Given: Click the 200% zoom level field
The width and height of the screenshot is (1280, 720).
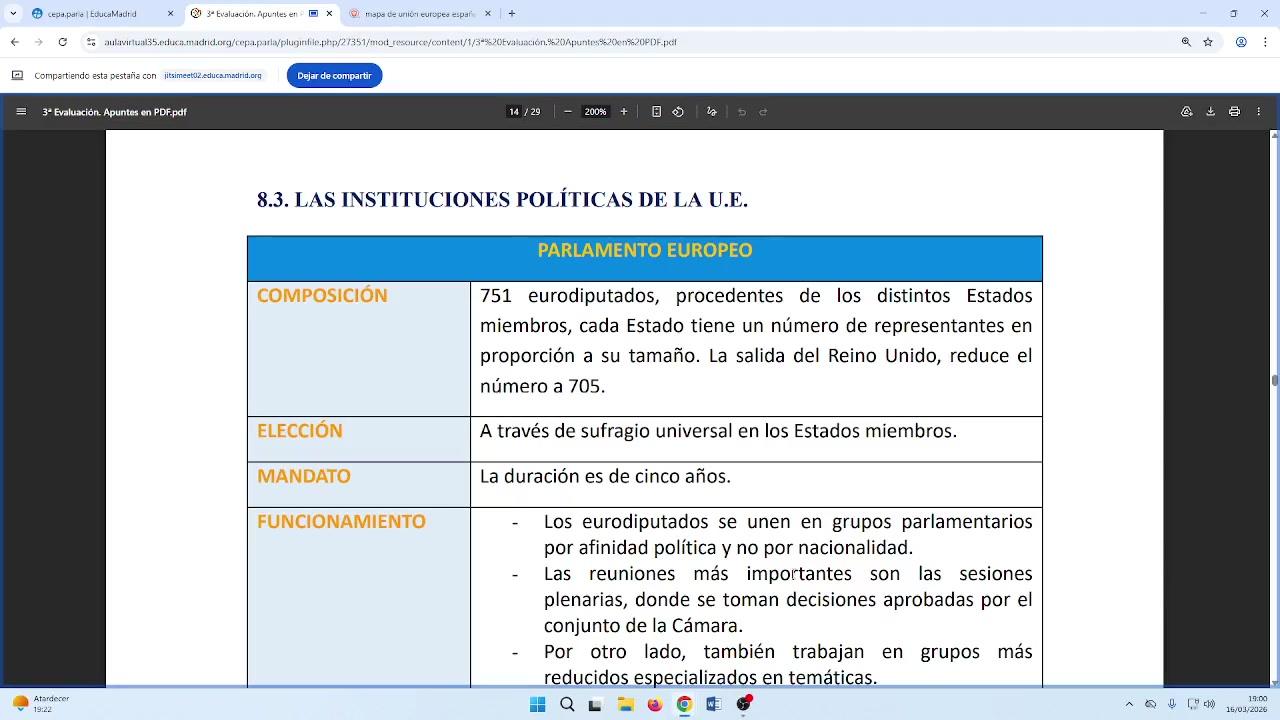Looking at the screenshot, I should (x=596, y=112).
